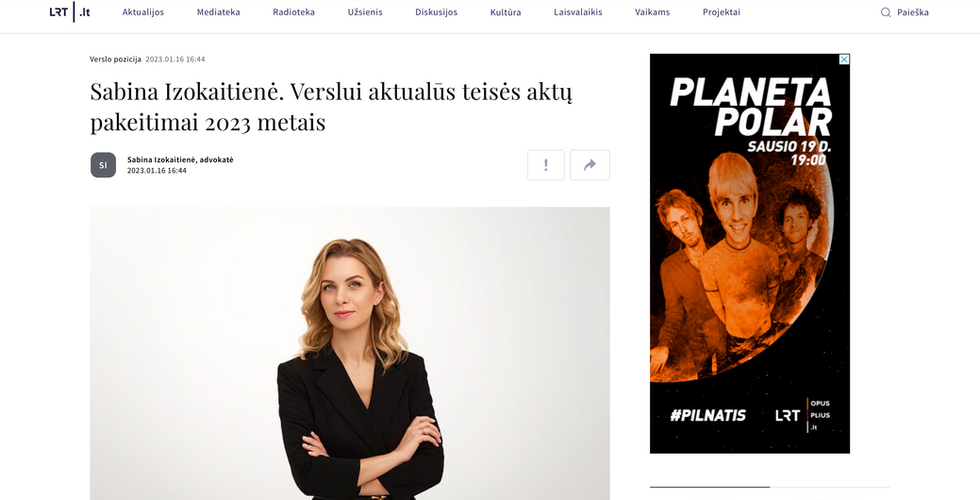Click the share arrow button
Screen dimensions: 980x500
click(589, 165)
